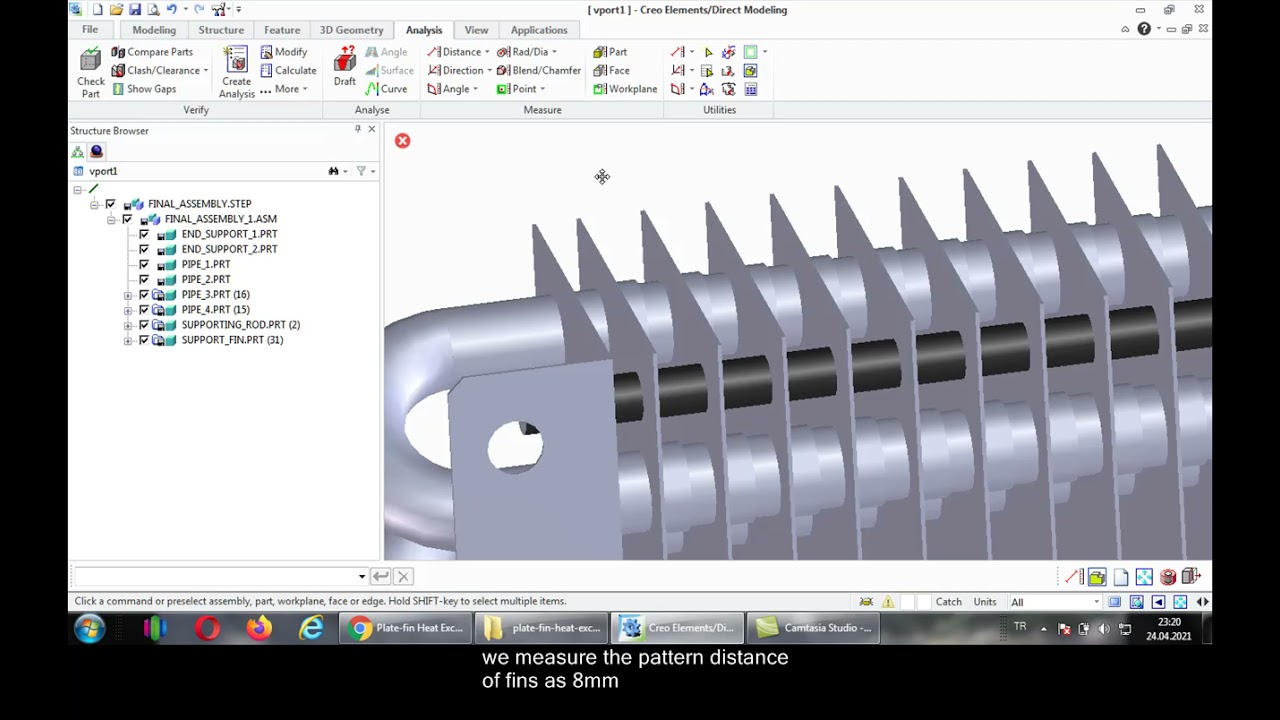
Task: Open the Help question mark icon
Action: (1144, 29)
